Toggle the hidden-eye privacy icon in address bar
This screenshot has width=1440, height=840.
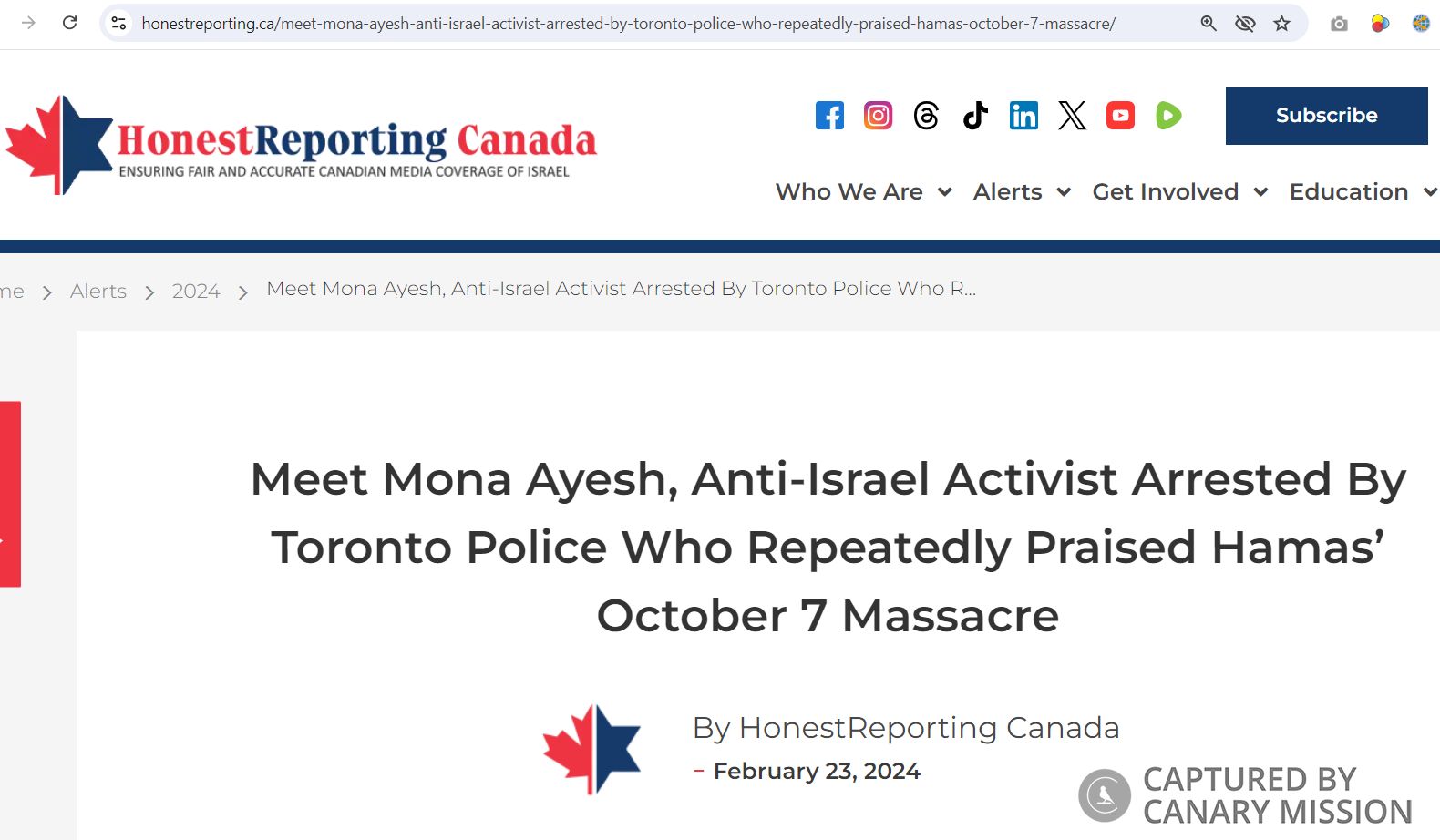(1245, 24)
